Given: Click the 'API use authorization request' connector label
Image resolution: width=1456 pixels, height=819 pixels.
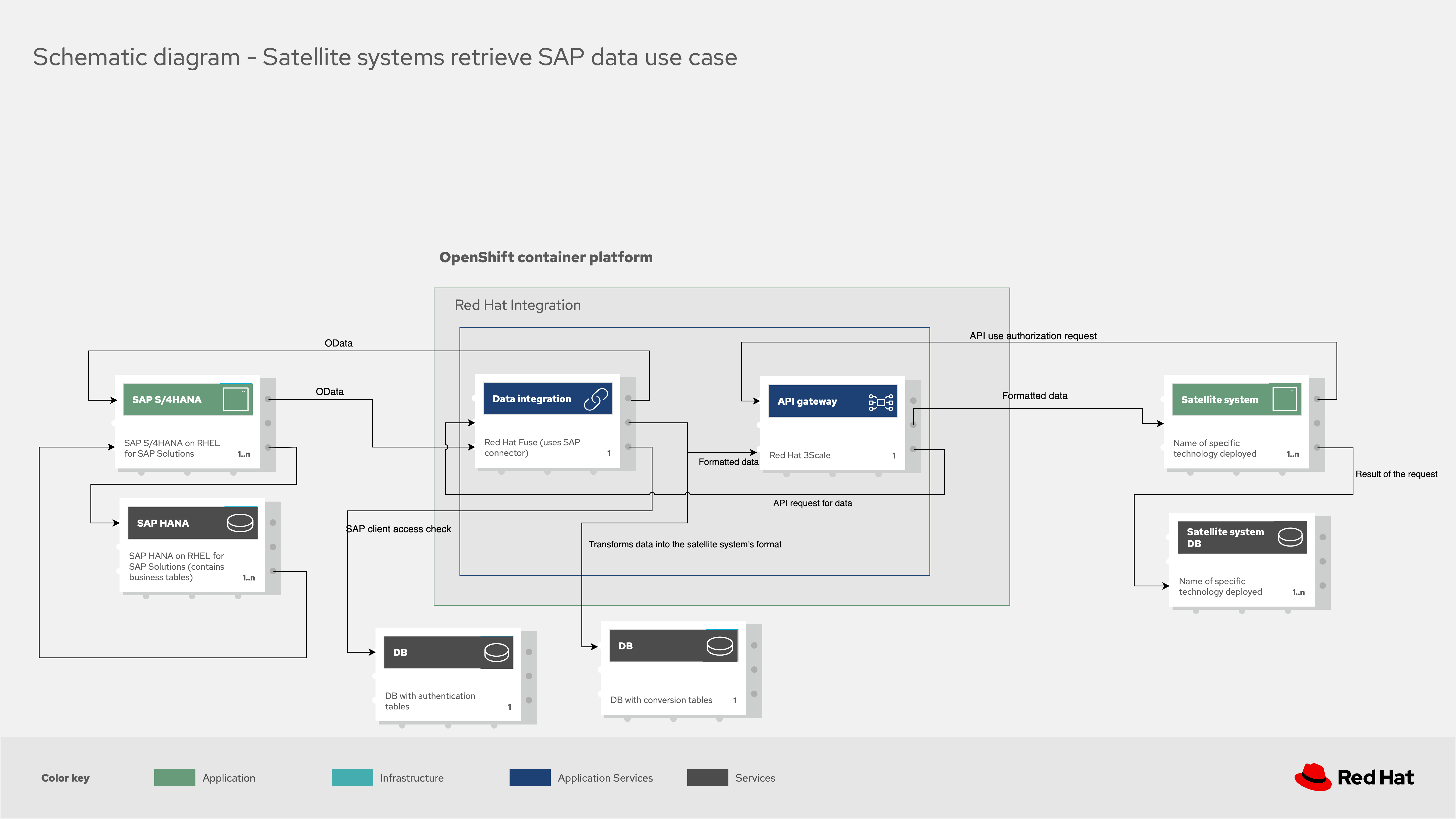Looking at the screenshot, I should pos(1033,336).
